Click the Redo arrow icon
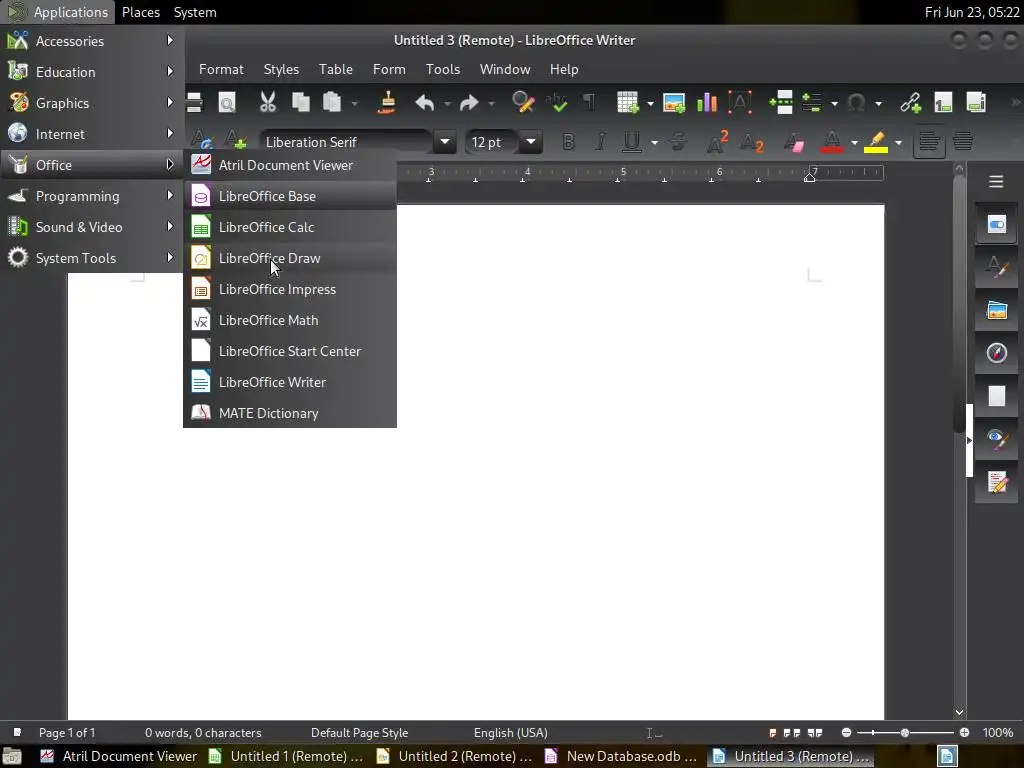This screenshot has height=768, width=1024. pos(469,103)
